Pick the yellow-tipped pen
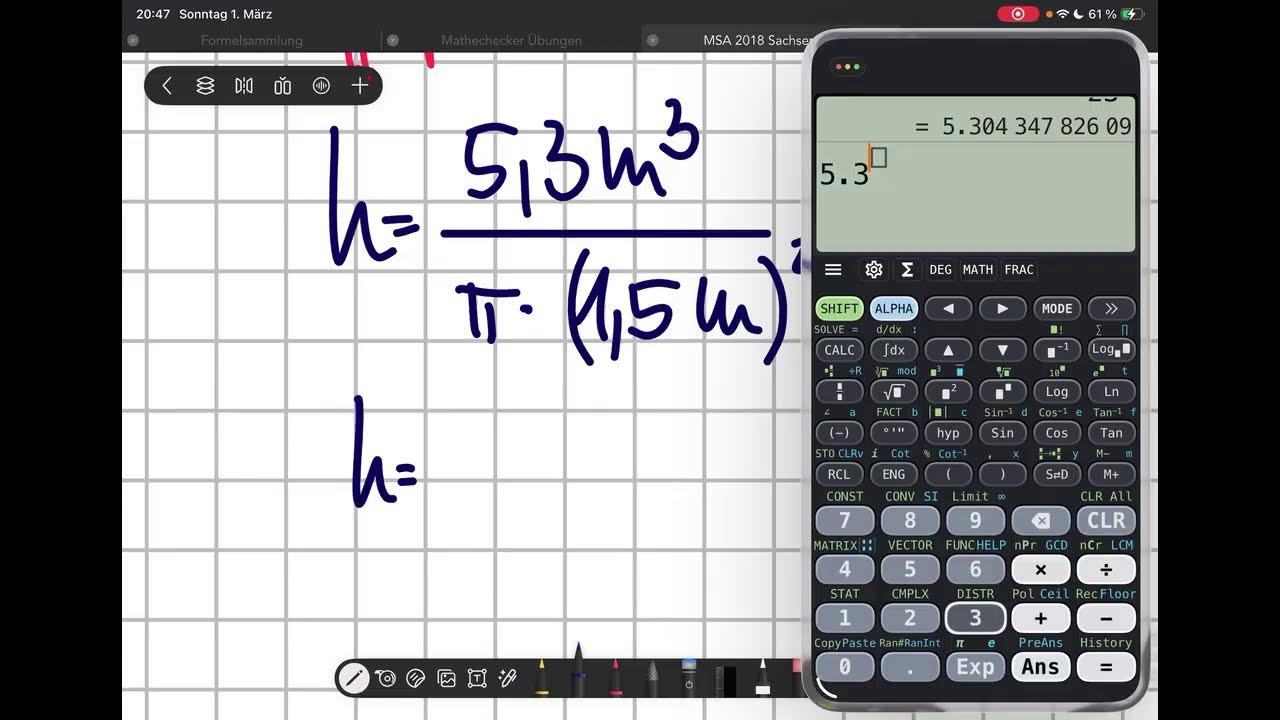Viewport: 1280px width, 720px height. click(x=541, y=677)
